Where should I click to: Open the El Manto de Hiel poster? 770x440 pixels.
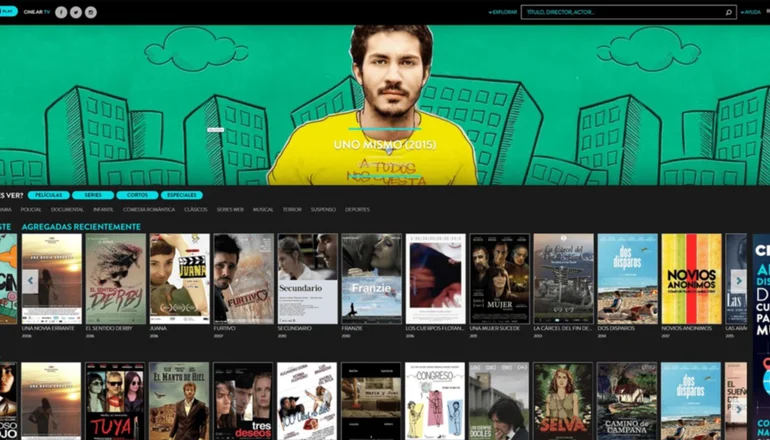179,401
